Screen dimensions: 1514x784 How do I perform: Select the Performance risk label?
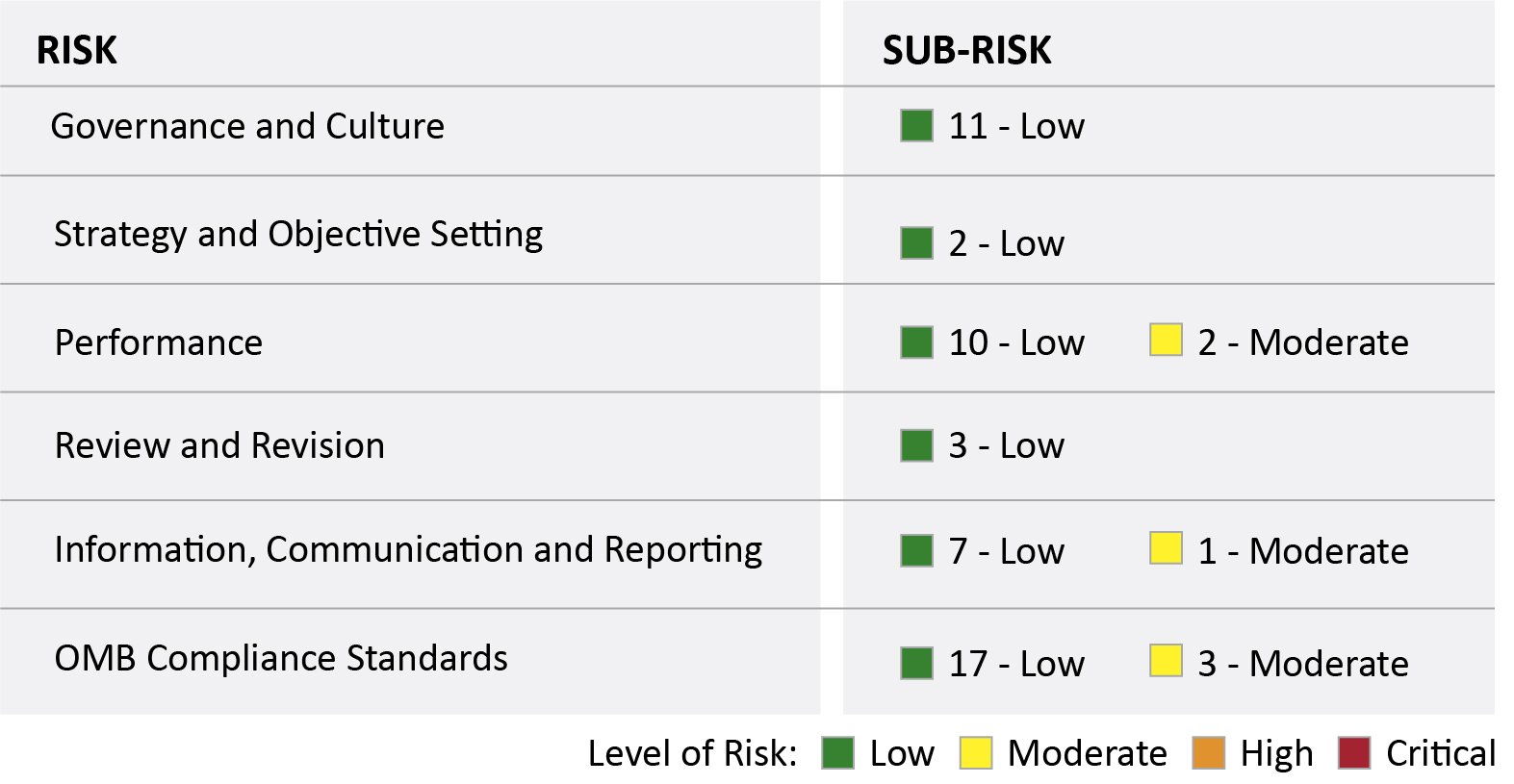point(159,342)
